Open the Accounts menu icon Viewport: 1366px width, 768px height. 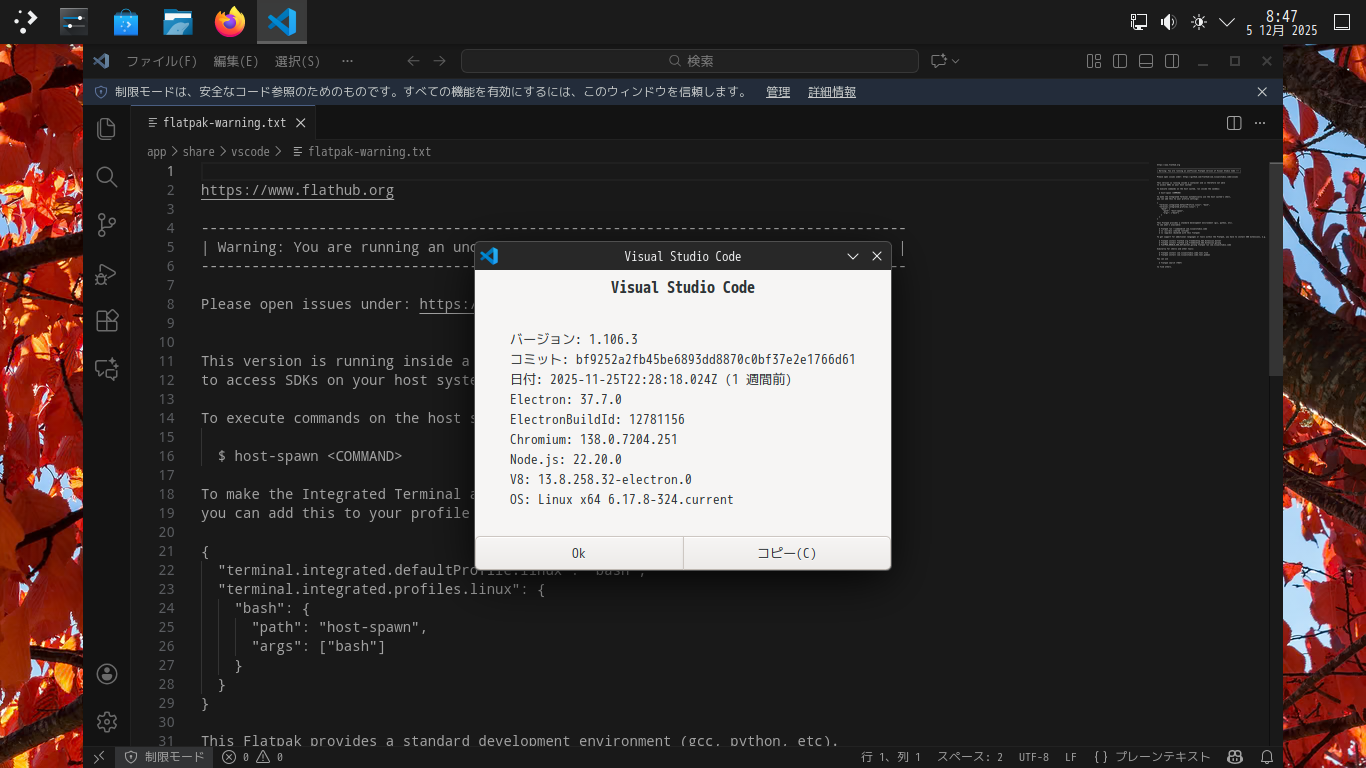tap(107, 674)
